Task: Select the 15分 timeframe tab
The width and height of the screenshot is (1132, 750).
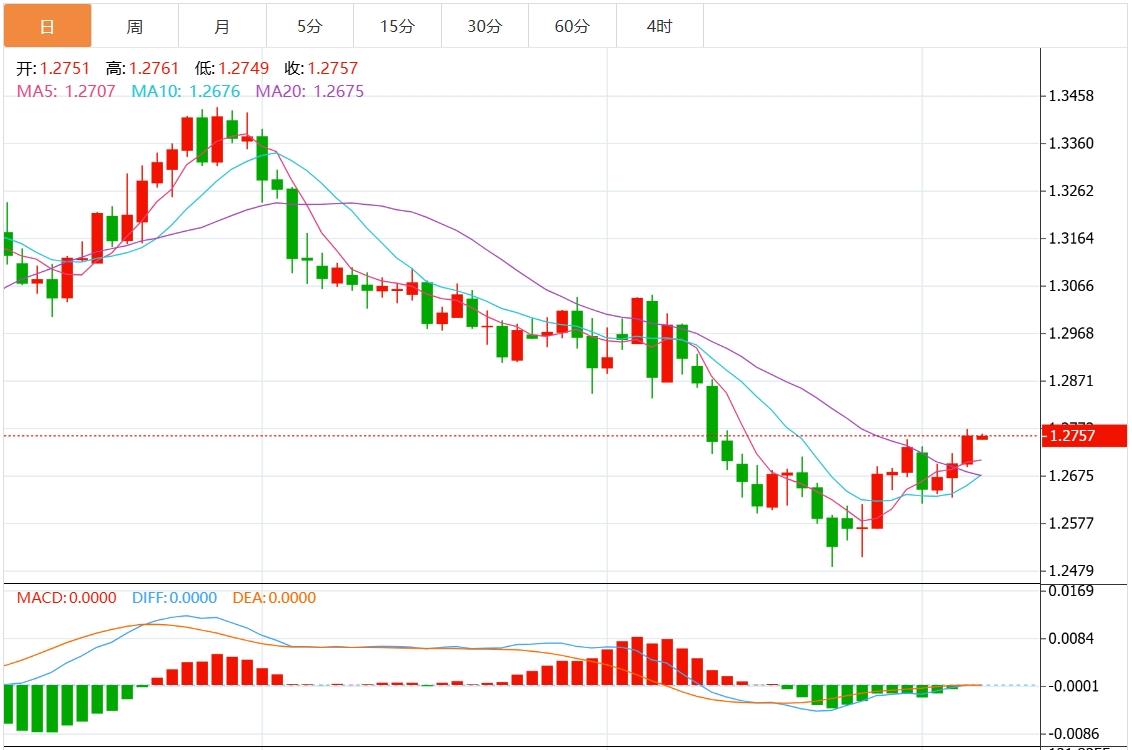Action: (x=397, y=27)
